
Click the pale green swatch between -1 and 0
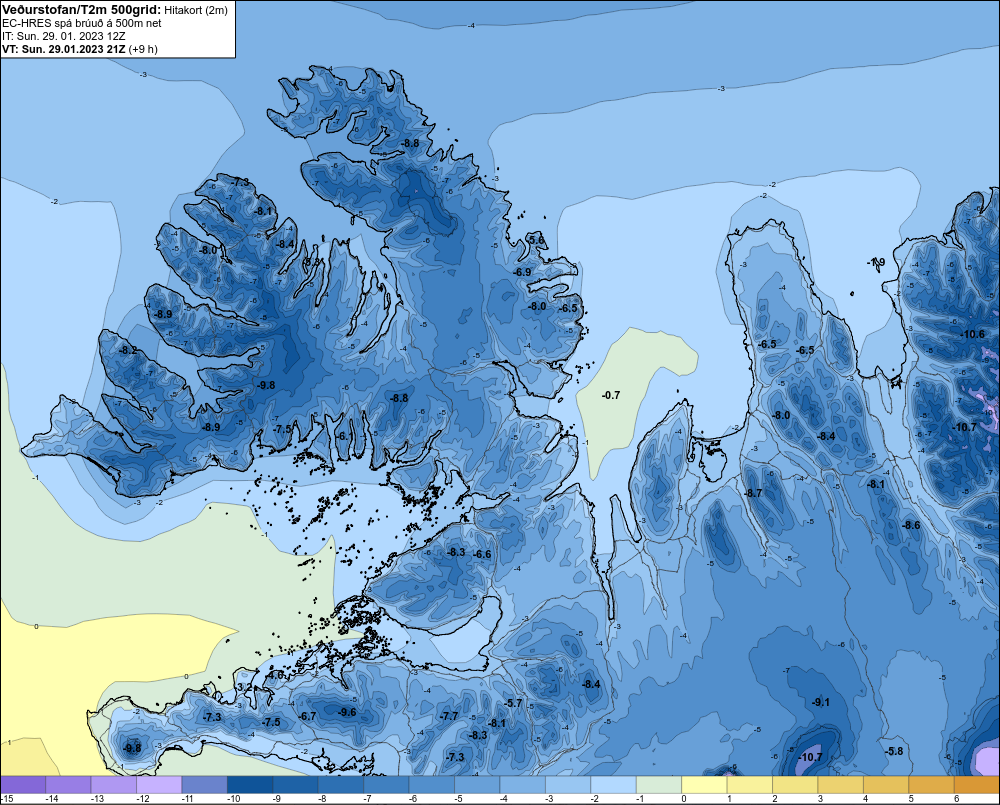pyautogui.click(x=659, y=785)
